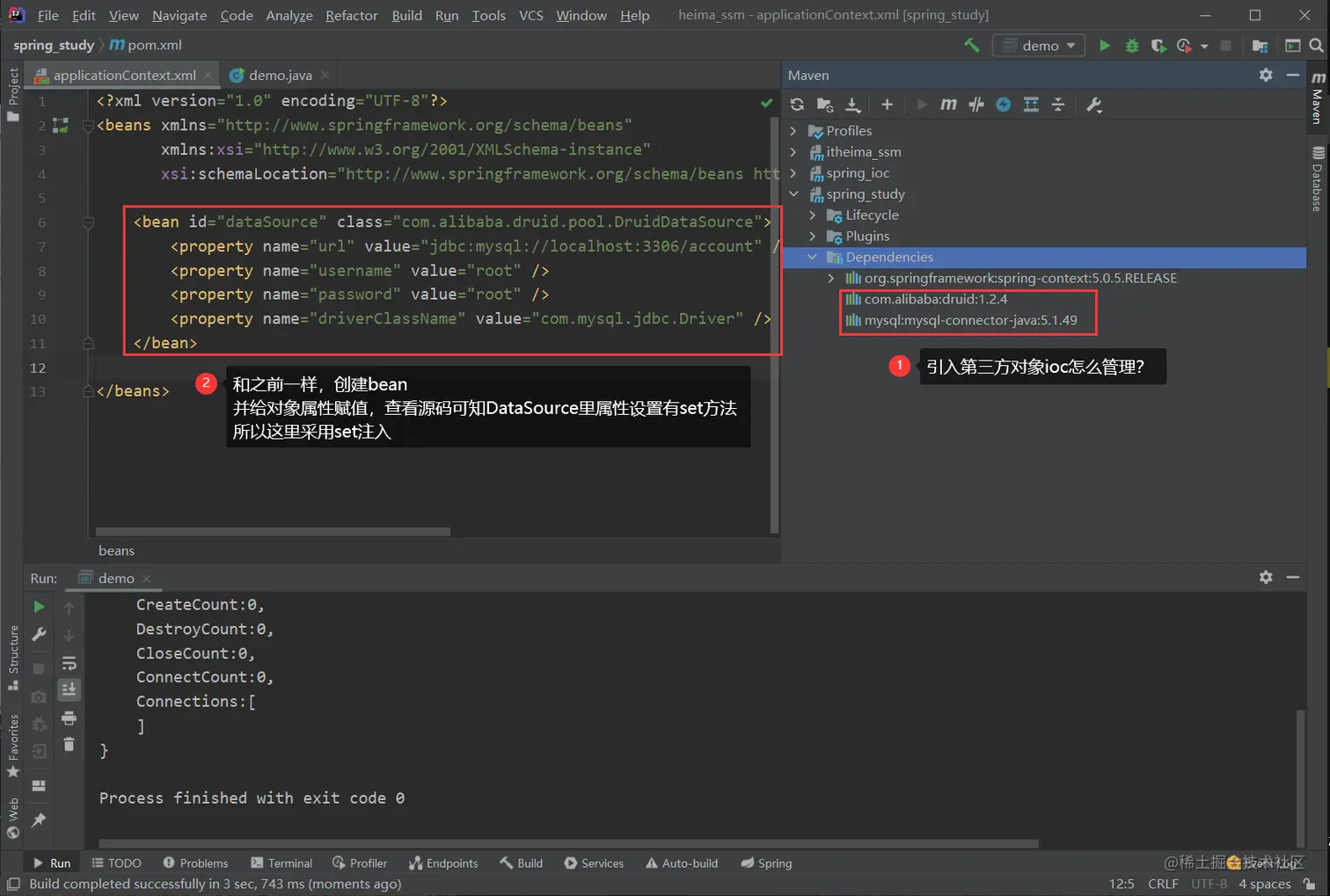Add Maven Projects plus icon
1330x896 pixels.
(887, 105)
